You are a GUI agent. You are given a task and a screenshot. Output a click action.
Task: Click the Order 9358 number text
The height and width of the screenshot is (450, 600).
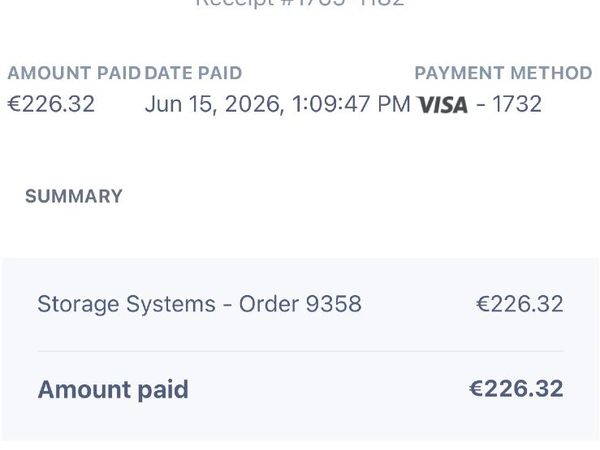click(x=300, y=304)
